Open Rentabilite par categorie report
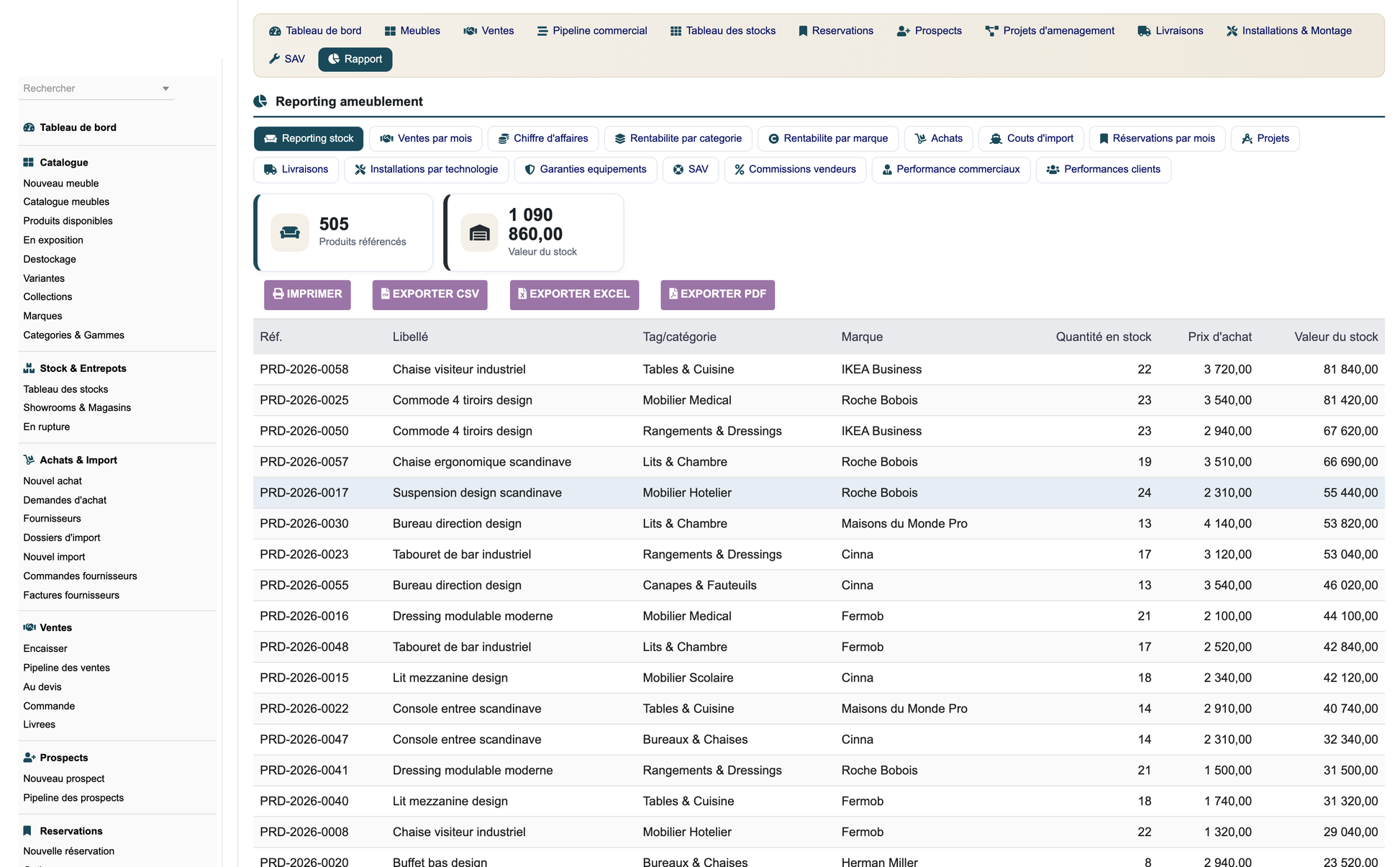 coord(678,139)
